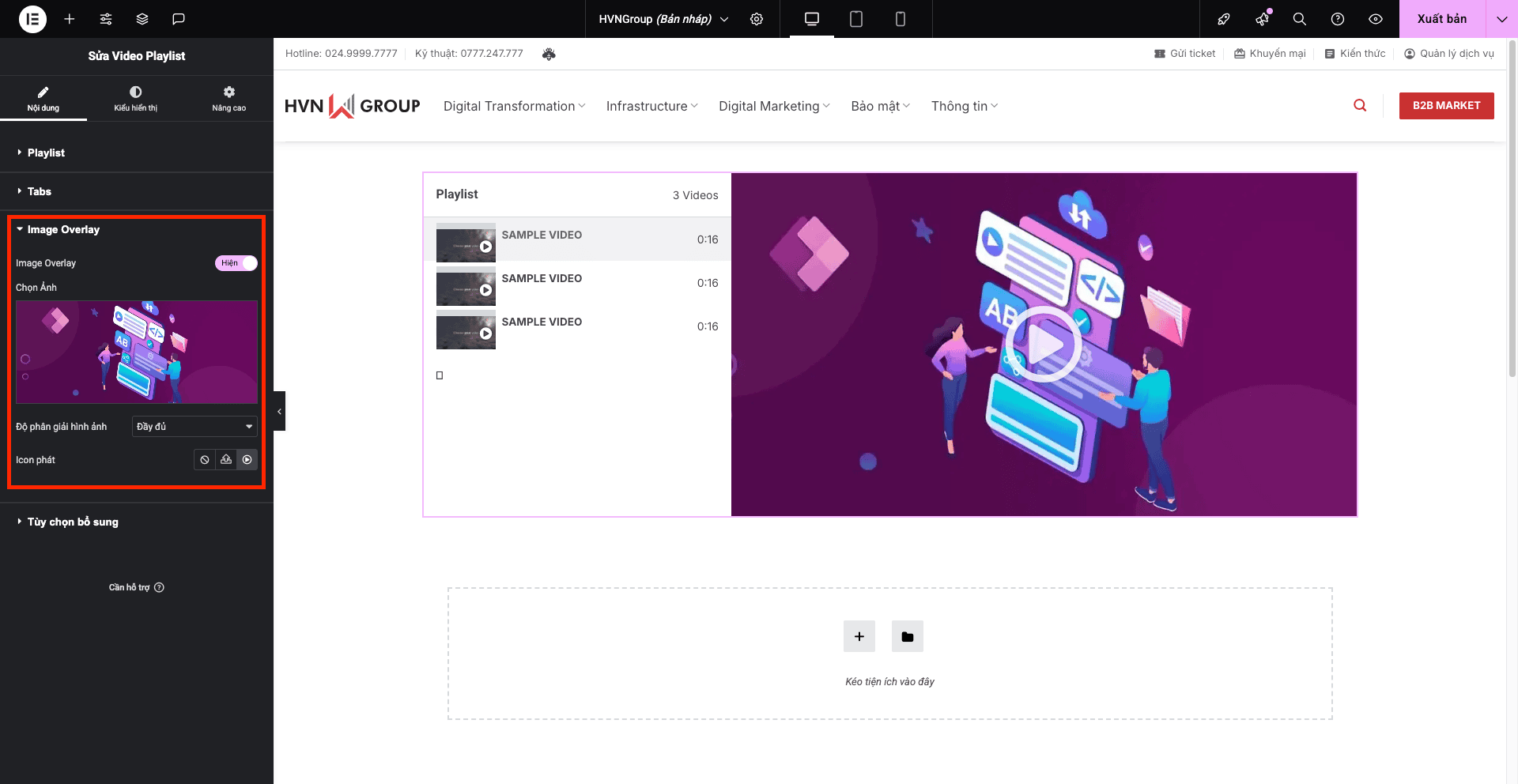Screen dimensions: 1518x784
Task: Click the chosen overlay image thumbnail
Action: (137, 352)
